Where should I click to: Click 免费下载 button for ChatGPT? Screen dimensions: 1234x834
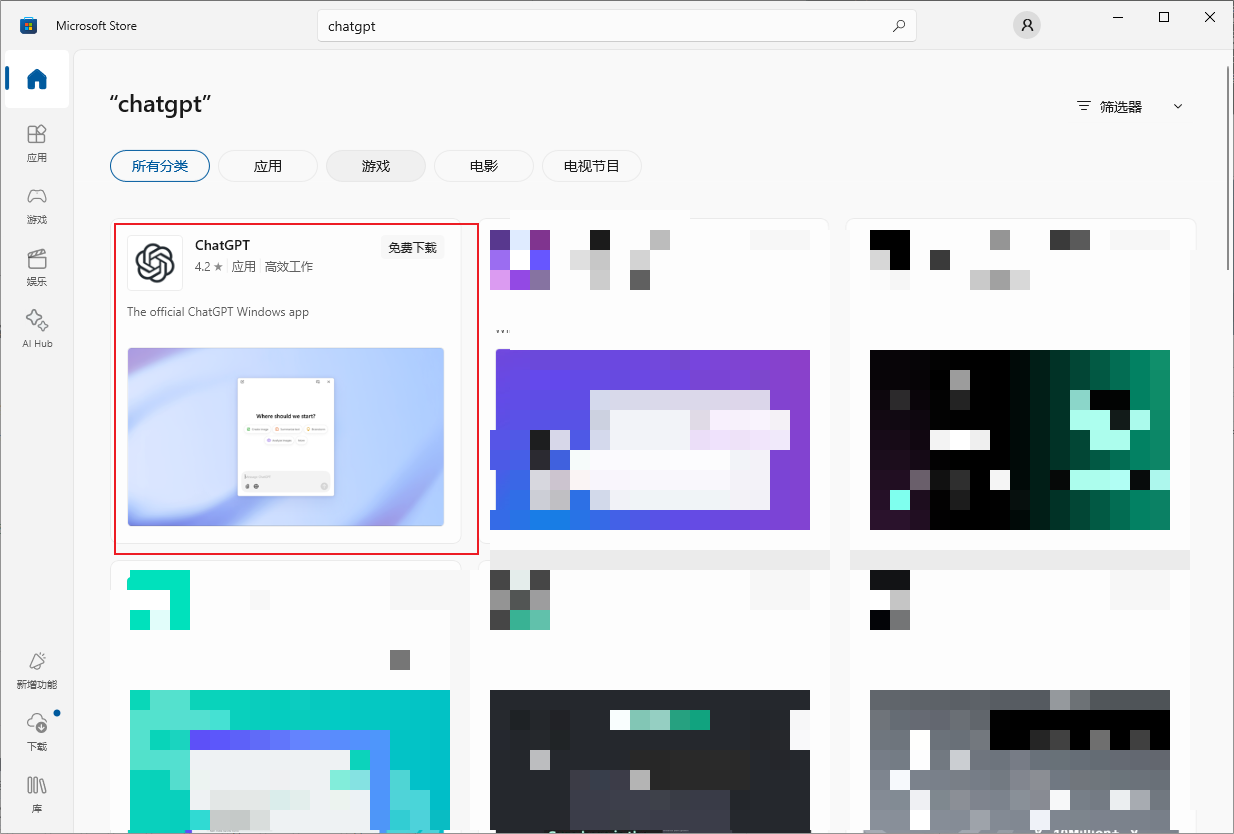click(412, 248)
